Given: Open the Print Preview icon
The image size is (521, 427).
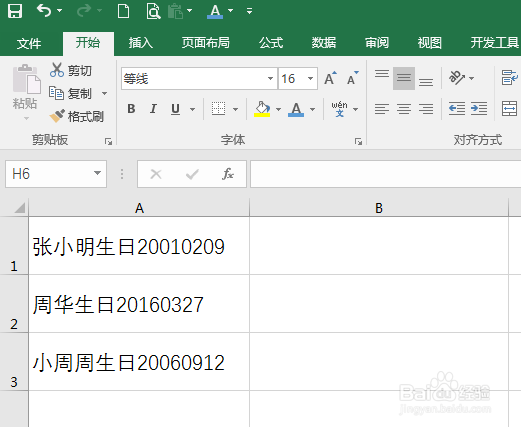Looking at the screenshot, I should click(153, 11).
